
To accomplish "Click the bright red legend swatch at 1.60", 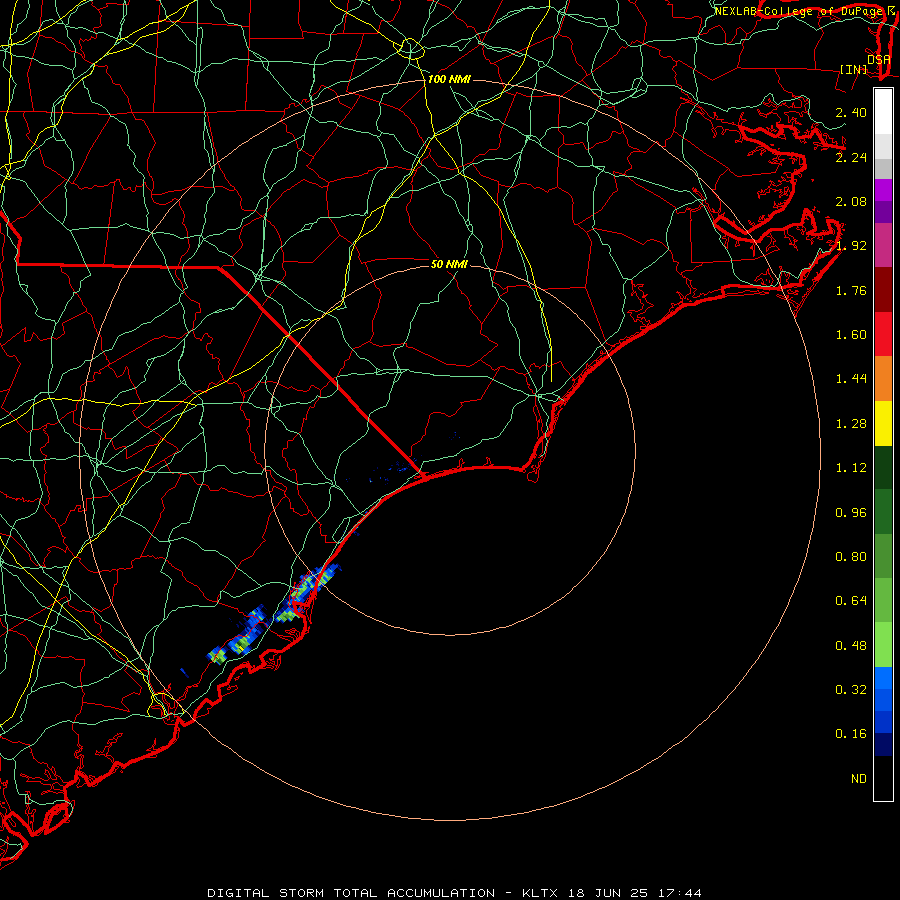I will (x=883, y=334).
